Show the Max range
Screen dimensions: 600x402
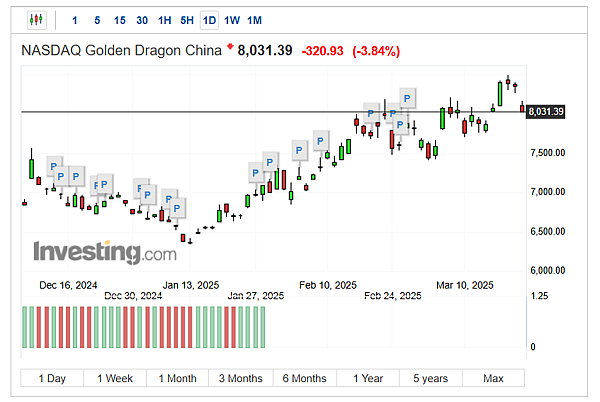coord(493,378)
